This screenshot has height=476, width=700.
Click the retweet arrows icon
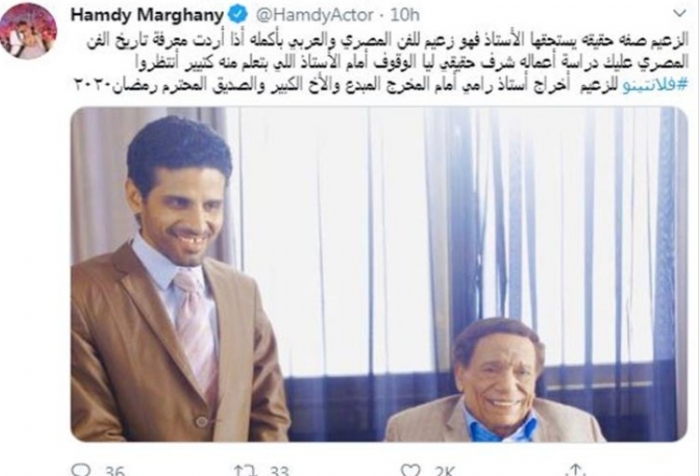pos(246,470)
